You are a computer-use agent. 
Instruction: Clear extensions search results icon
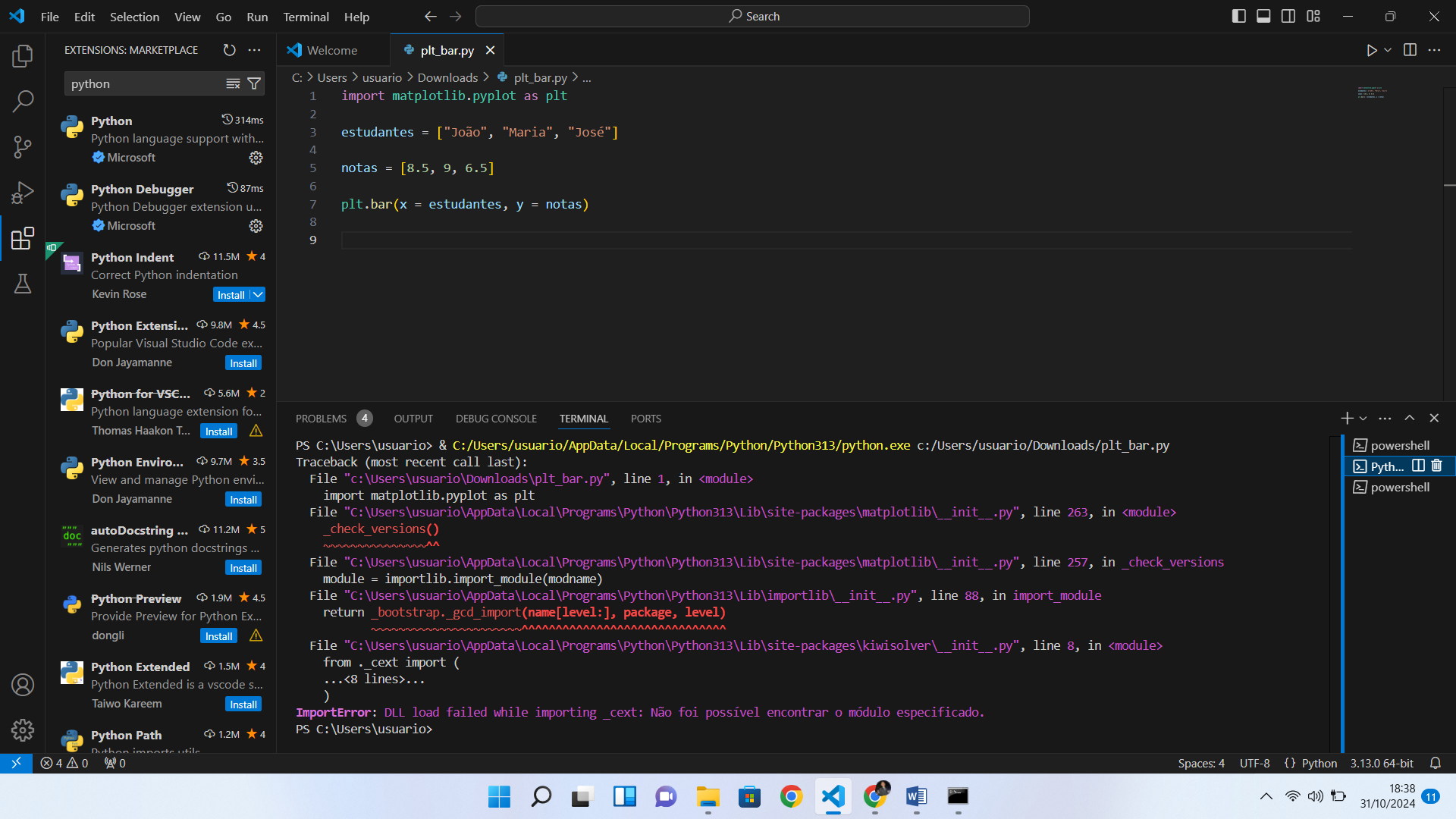click(233, 83)
